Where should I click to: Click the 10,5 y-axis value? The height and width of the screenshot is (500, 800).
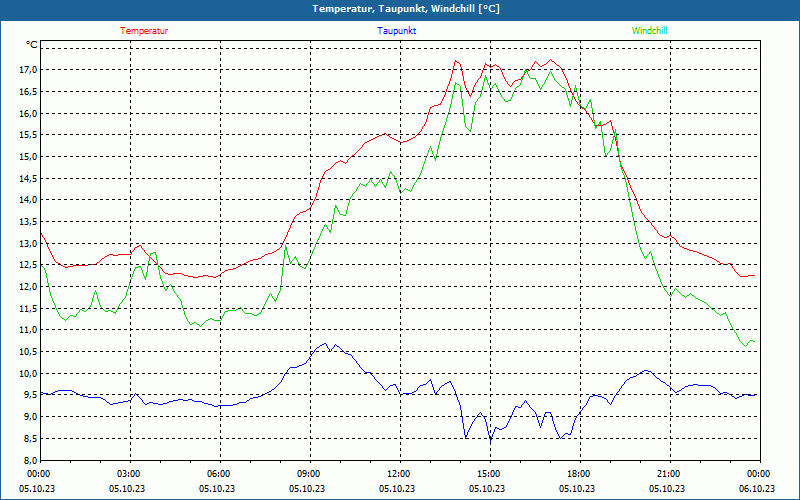[29, 352]
